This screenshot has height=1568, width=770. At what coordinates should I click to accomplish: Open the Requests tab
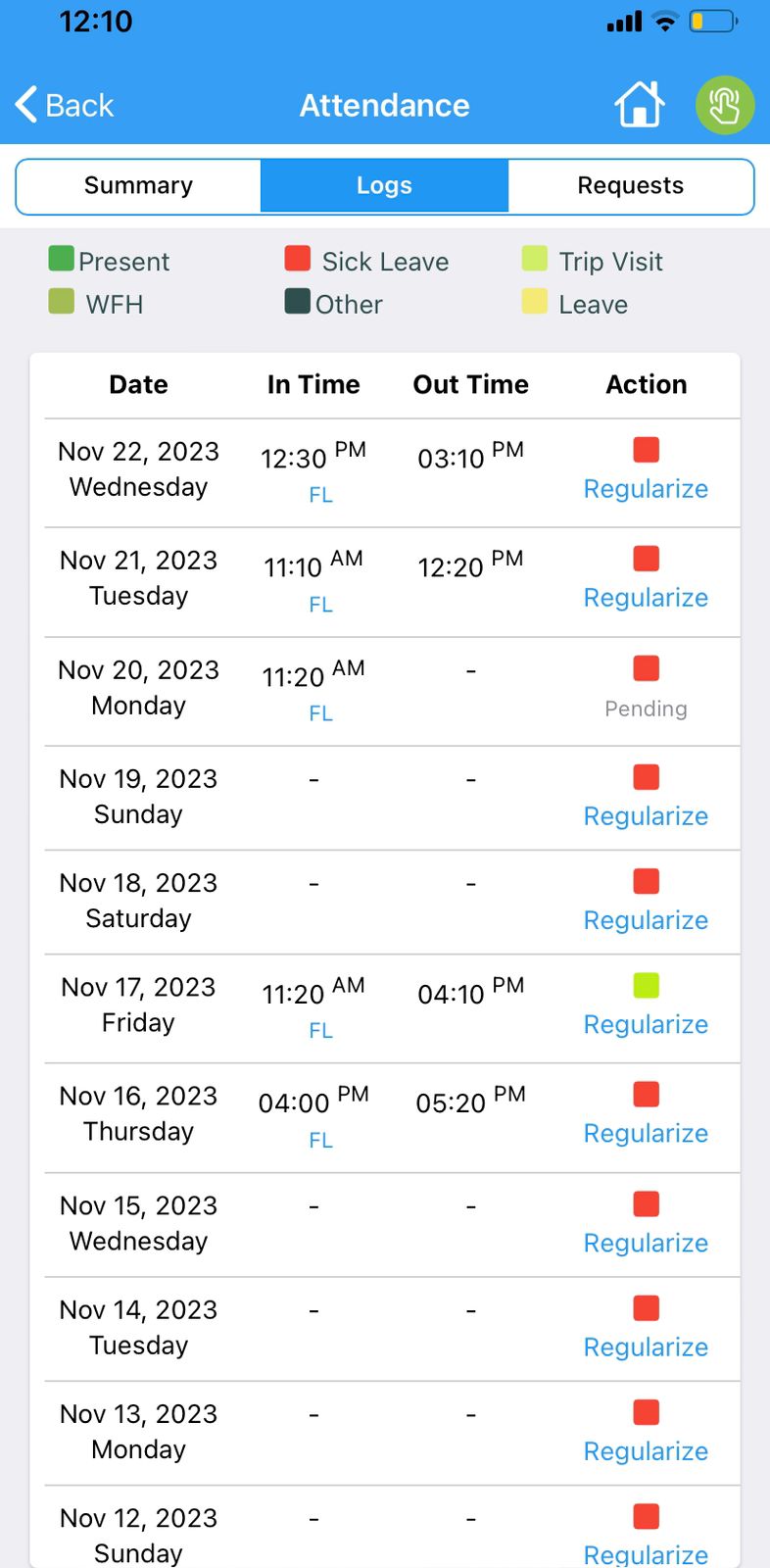coord(630,186)
